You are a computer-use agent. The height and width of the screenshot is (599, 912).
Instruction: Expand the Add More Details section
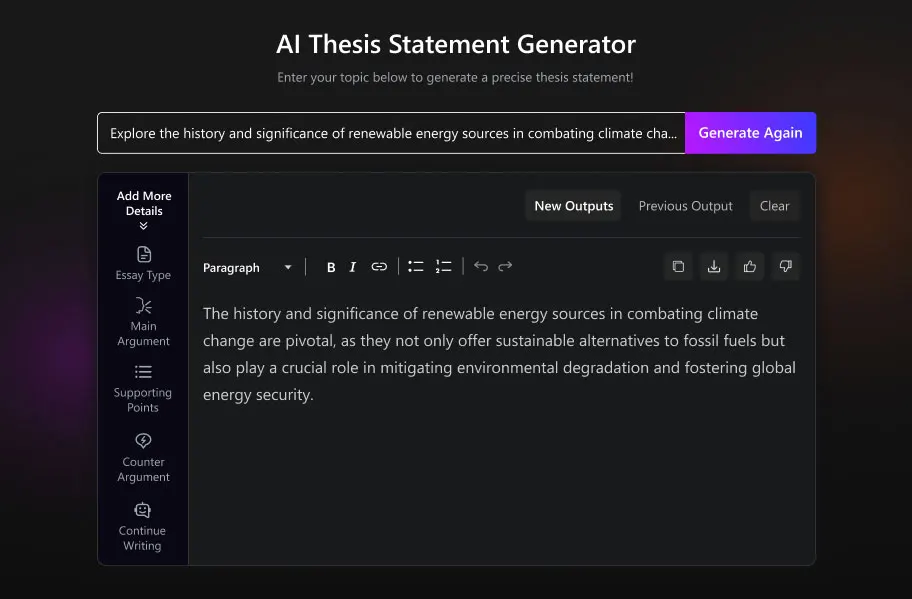pyautogui.click(x=144, y=210)
